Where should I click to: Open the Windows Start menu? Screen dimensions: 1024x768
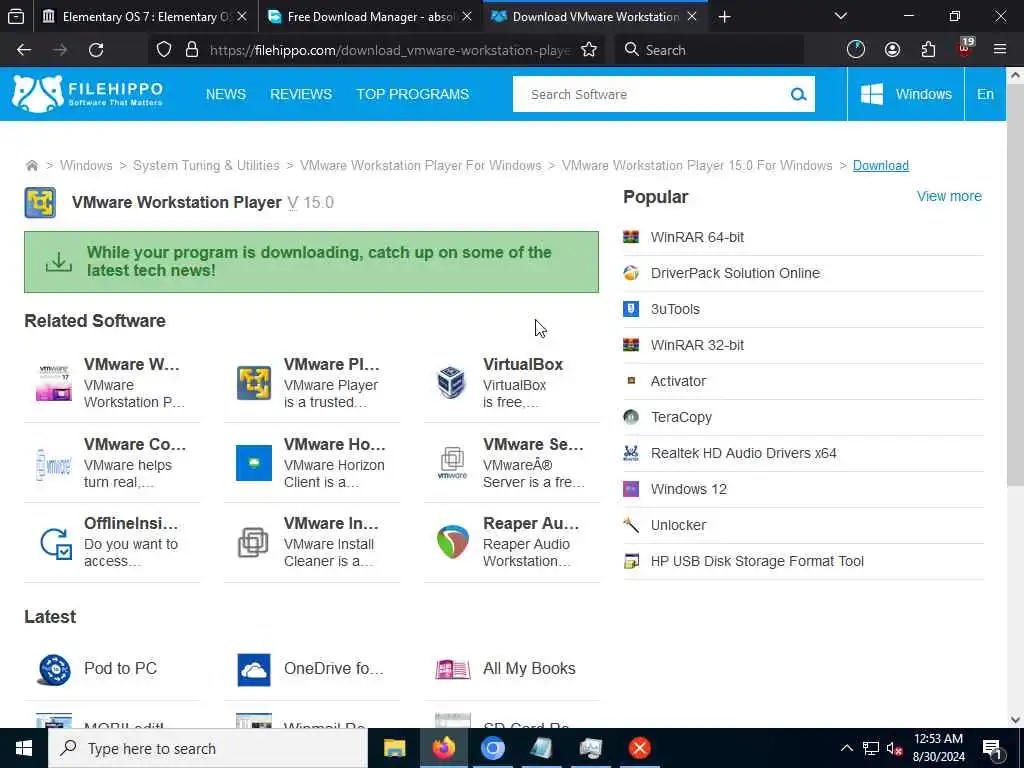pyautogui.click(x=24, y=748)
